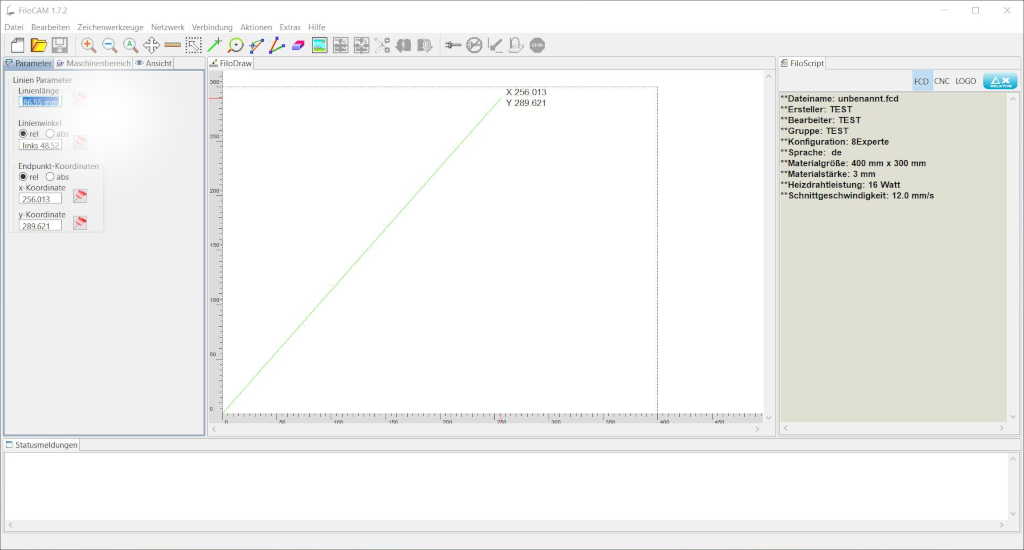Image resolution: width=1024 pixels, height=550 pixels.
Task: Click the auto-zoom magnifier marked A
Action: 131,45
